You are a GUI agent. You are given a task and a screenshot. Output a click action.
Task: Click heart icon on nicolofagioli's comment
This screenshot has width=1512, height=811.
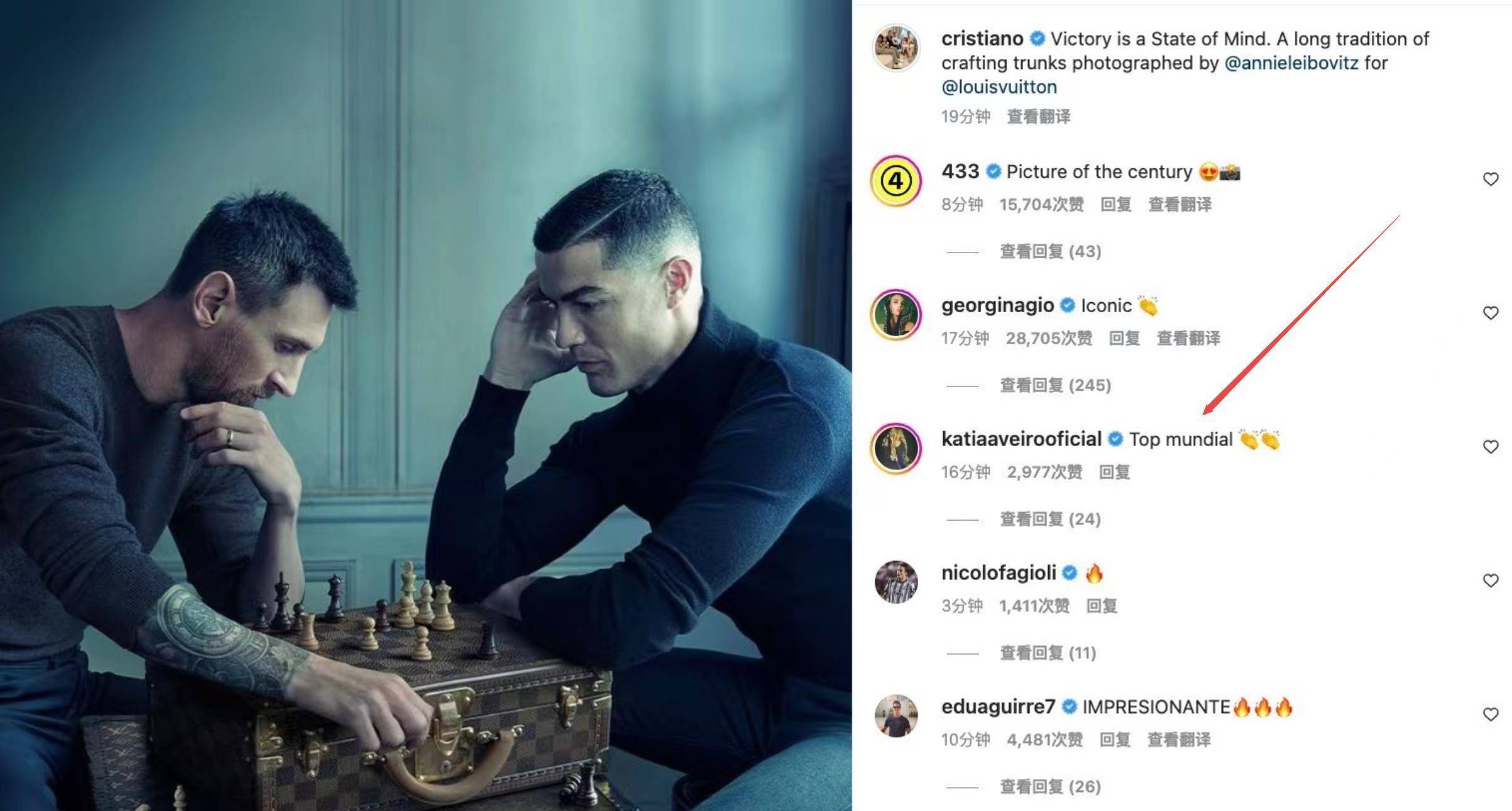point(1491,580)
